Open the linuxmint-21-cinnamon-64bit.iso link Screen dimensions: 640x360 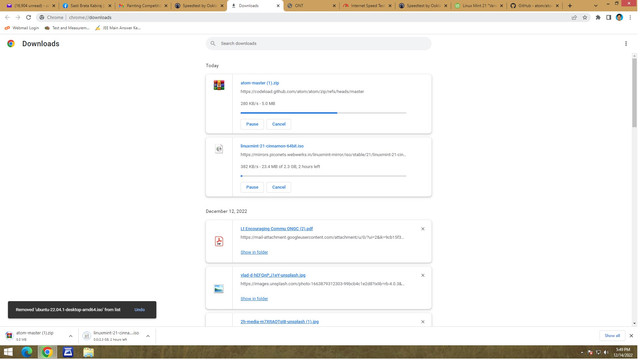[272, 146]
